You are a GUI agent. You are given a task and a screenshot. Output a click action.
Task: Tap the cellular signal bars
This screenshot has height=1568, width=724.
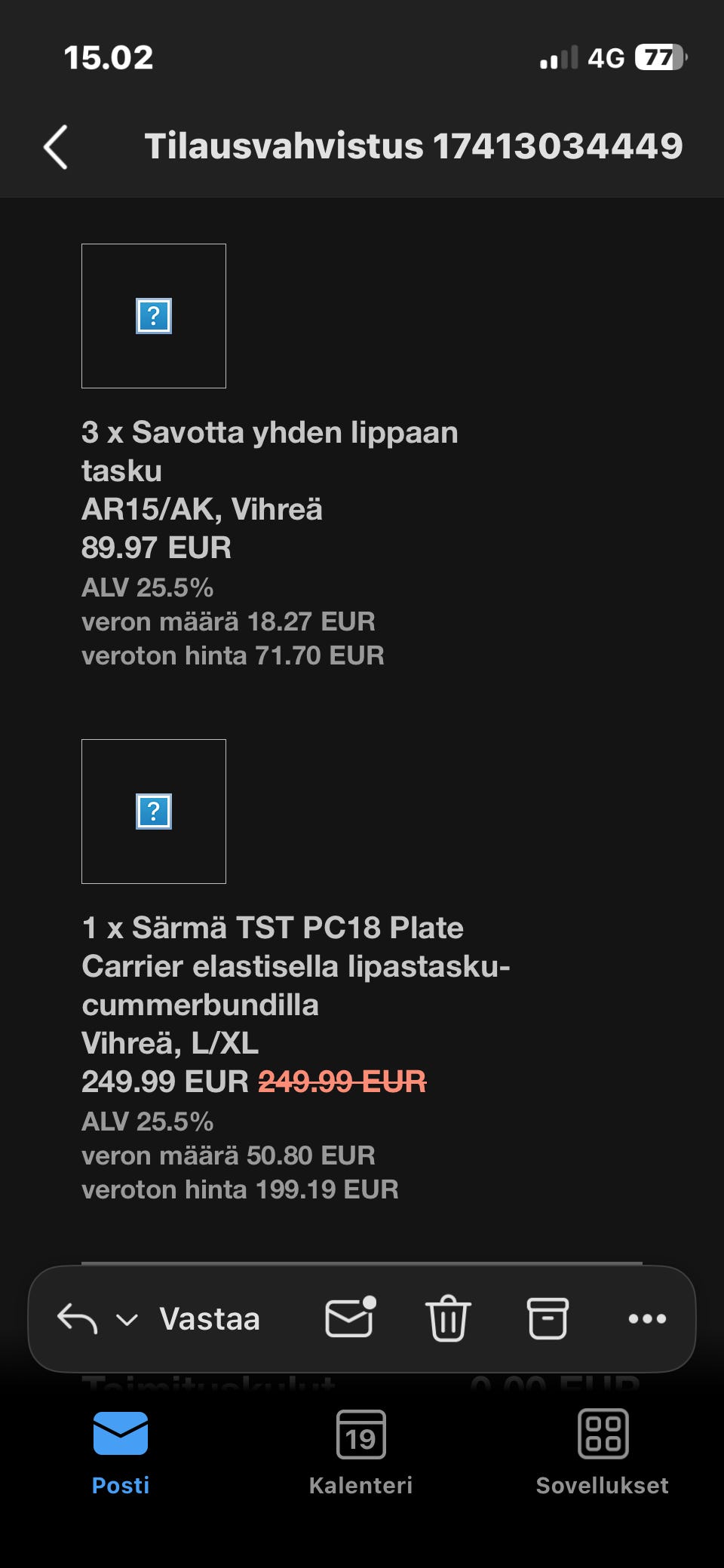coord(558,58)
